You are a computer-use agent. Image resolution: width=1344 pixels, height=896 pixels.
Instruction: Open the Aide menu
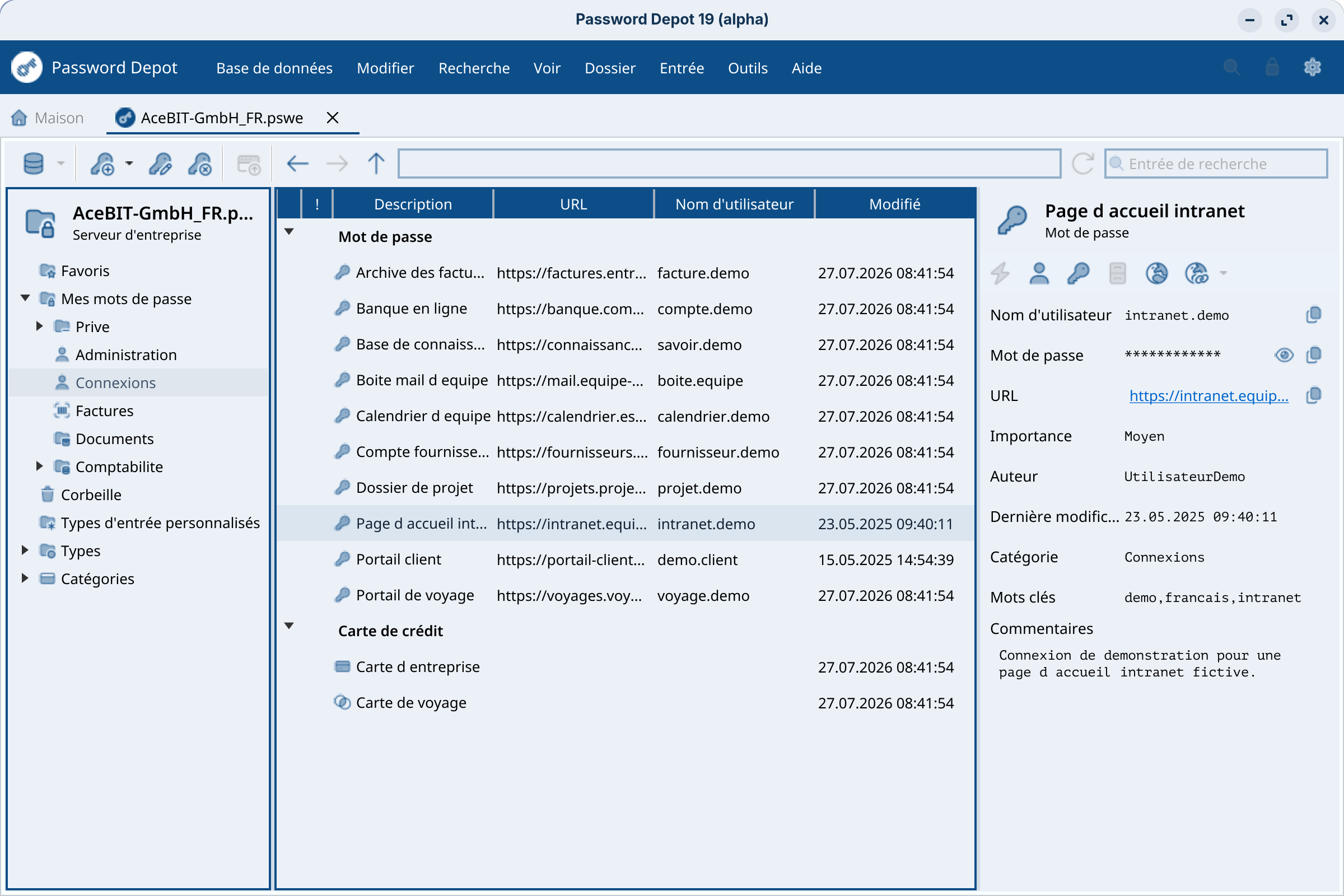[x=806, y=68]
